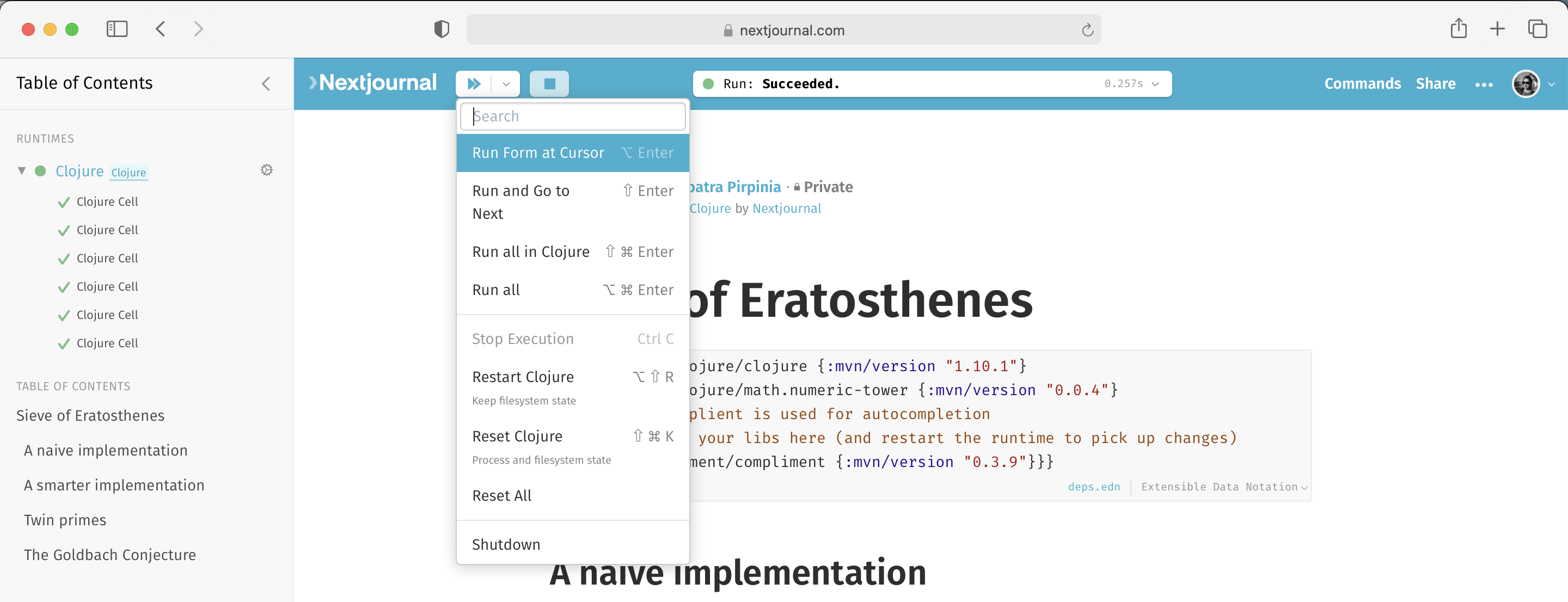The image size is (1568, 602).
Task: Open Clojure runtime settings gear
Action: coord(267,170)
